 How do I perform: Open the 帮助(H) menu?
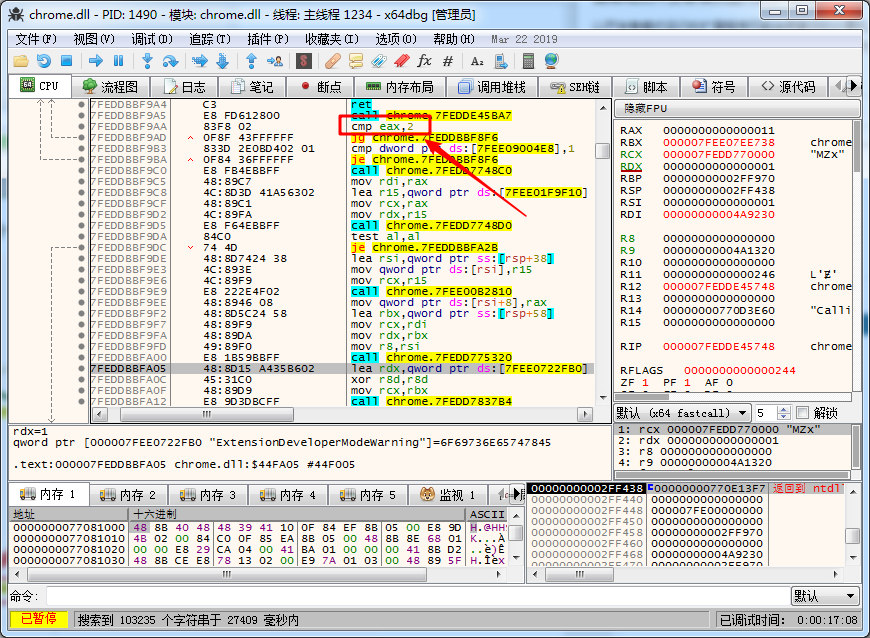454,39
